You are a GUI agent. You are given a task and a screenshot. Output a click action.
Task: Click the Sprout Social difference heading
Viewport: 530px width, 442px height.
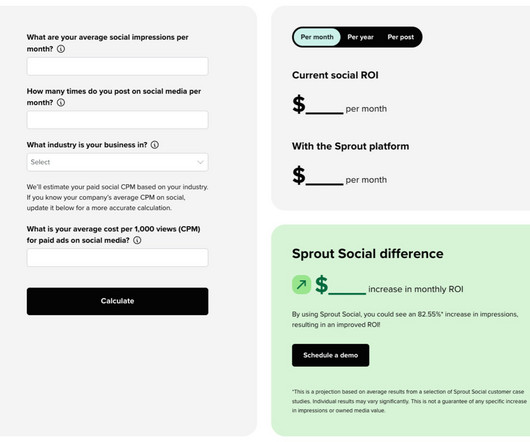(x=367, y=254)
